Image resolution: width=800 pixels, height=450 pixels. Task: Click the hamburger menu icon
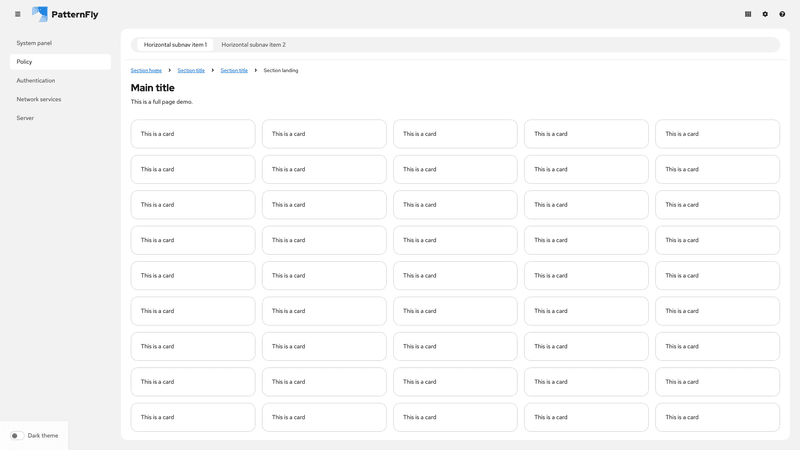pos(17,14)
